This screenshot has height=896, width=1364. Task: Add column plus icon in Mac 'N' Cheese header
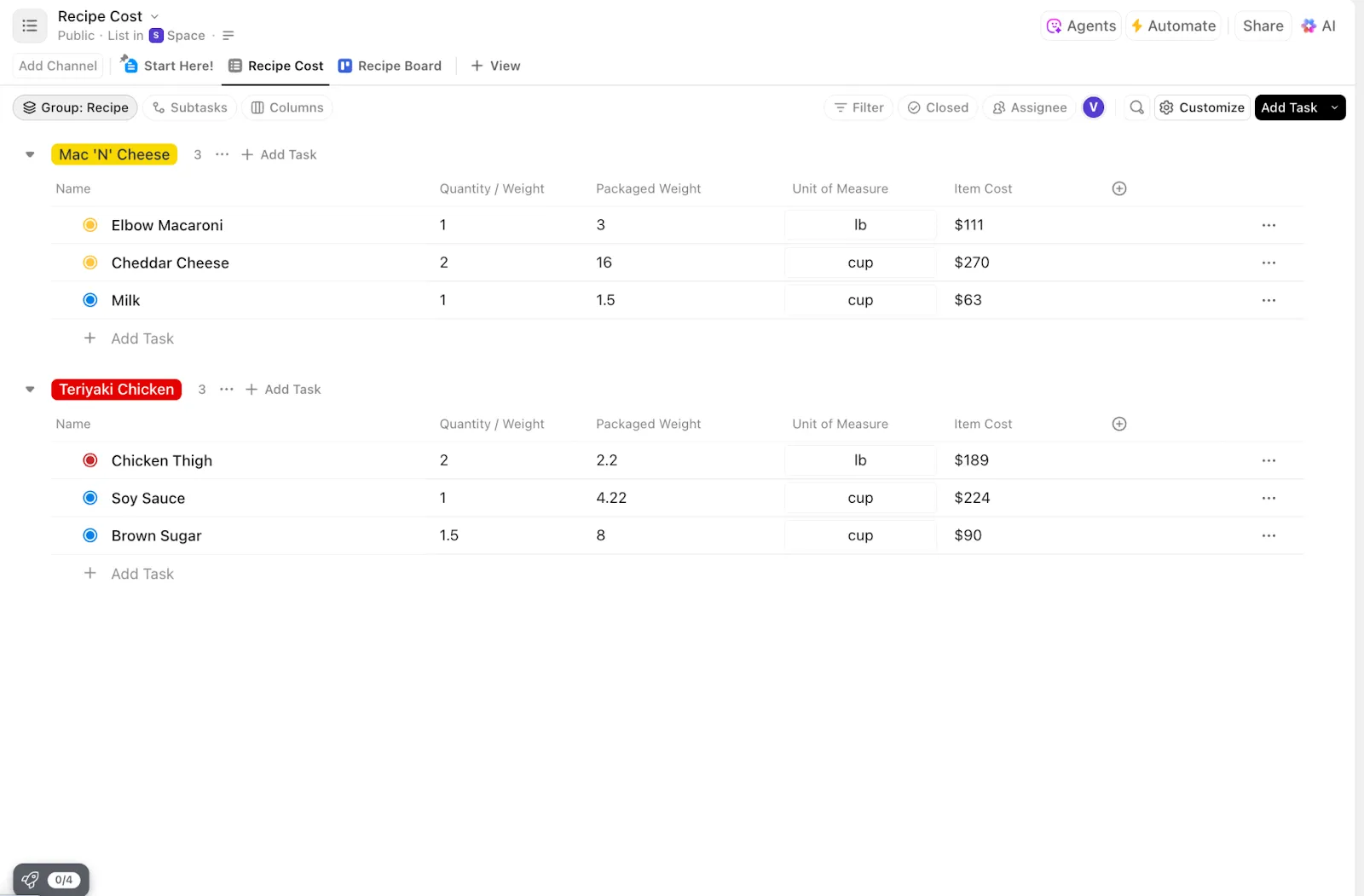point(1119,188)
